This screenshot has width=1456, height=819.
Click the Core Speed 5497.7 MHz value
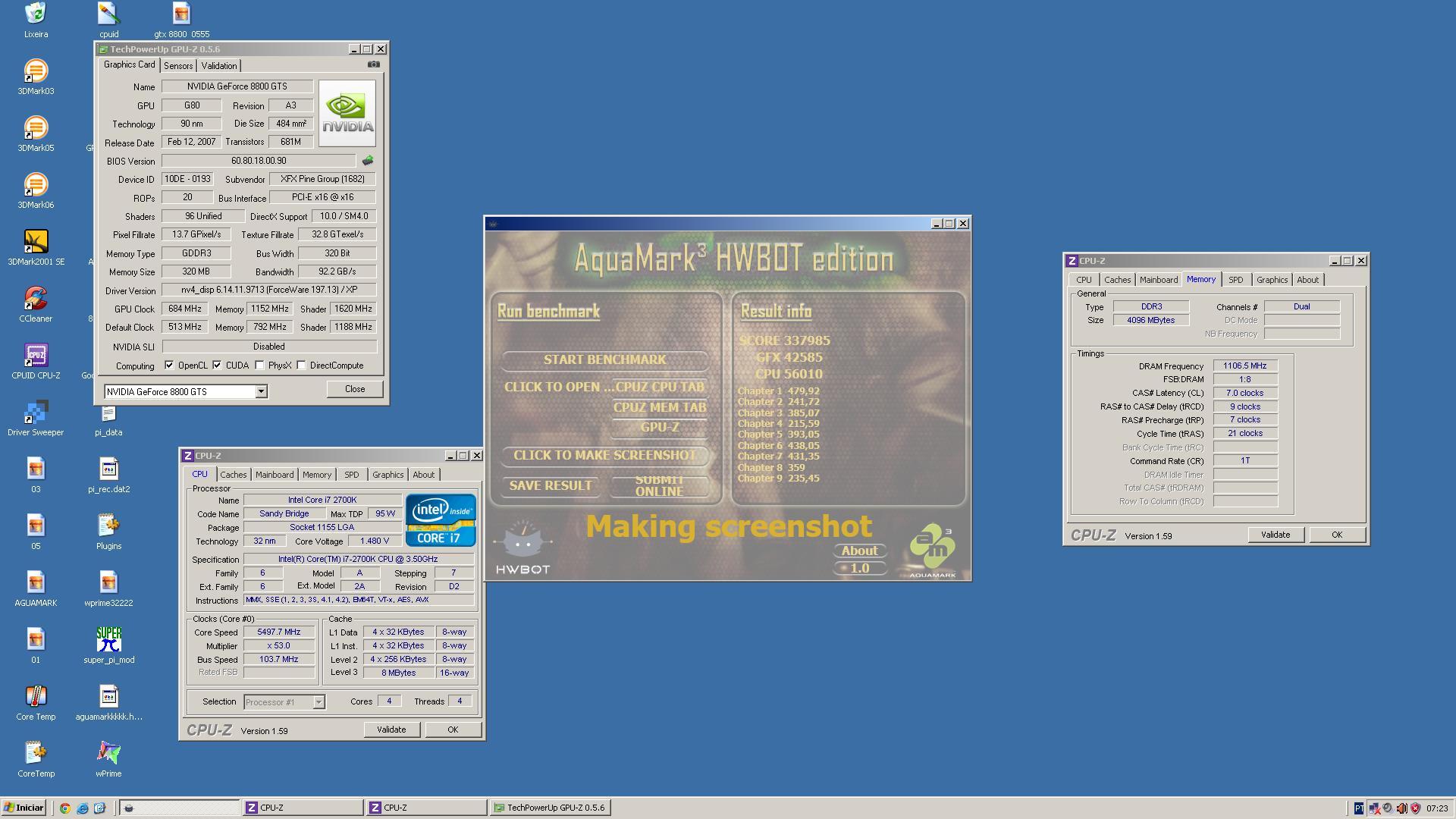coord(279,632)
